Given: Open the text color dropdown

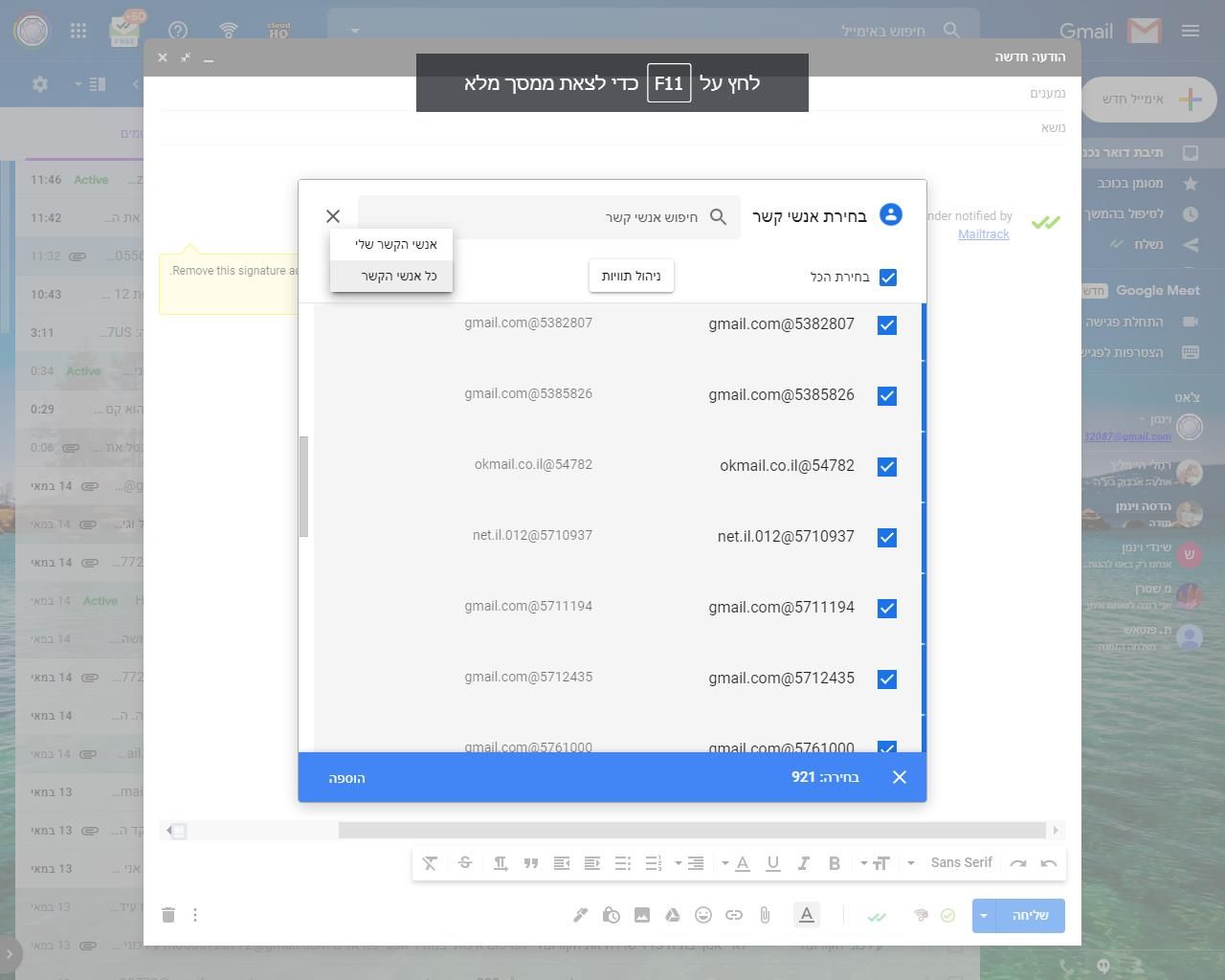Looking at the screenshot, I should (x=737, y=863).
